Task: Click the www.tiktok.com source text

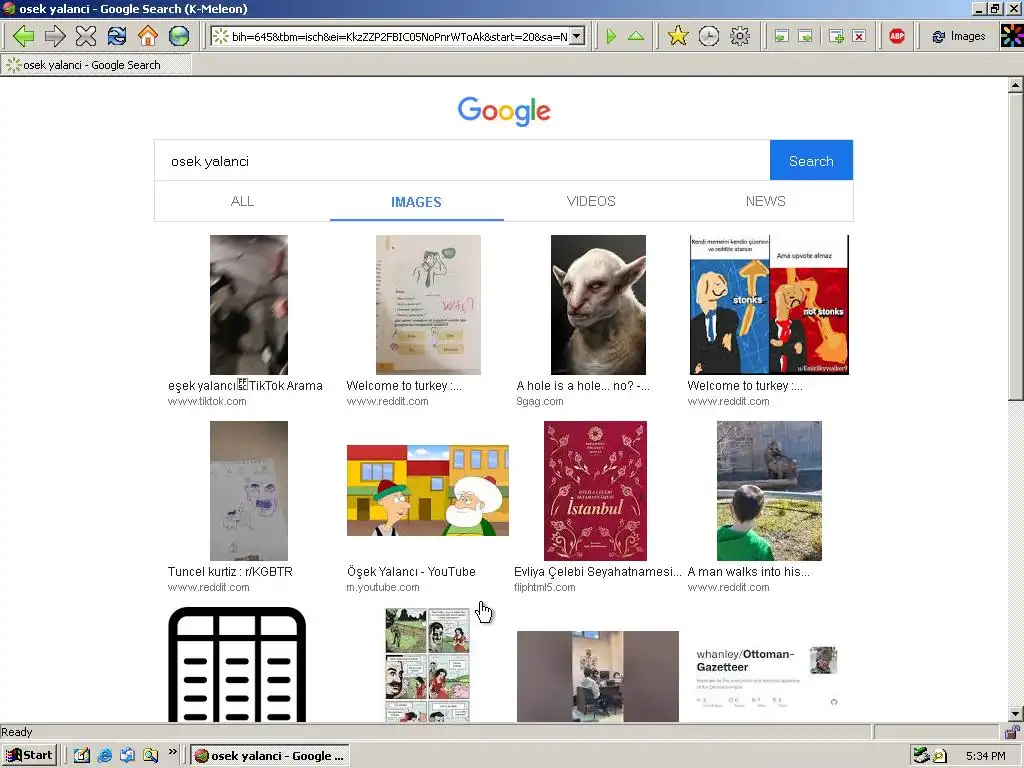Action: click(207, 401)
